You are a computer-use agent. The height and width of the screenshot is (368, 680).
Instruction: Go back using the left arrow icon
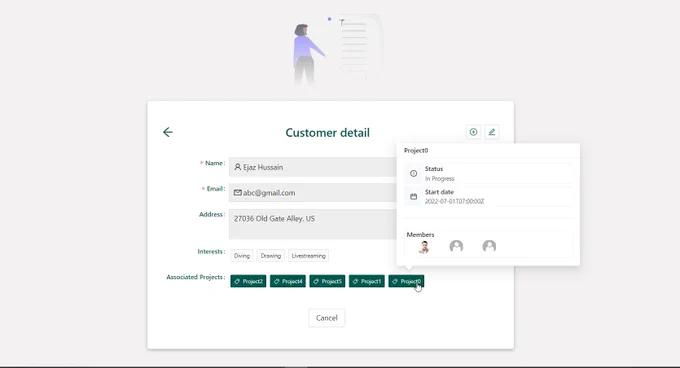coord(168,132)
